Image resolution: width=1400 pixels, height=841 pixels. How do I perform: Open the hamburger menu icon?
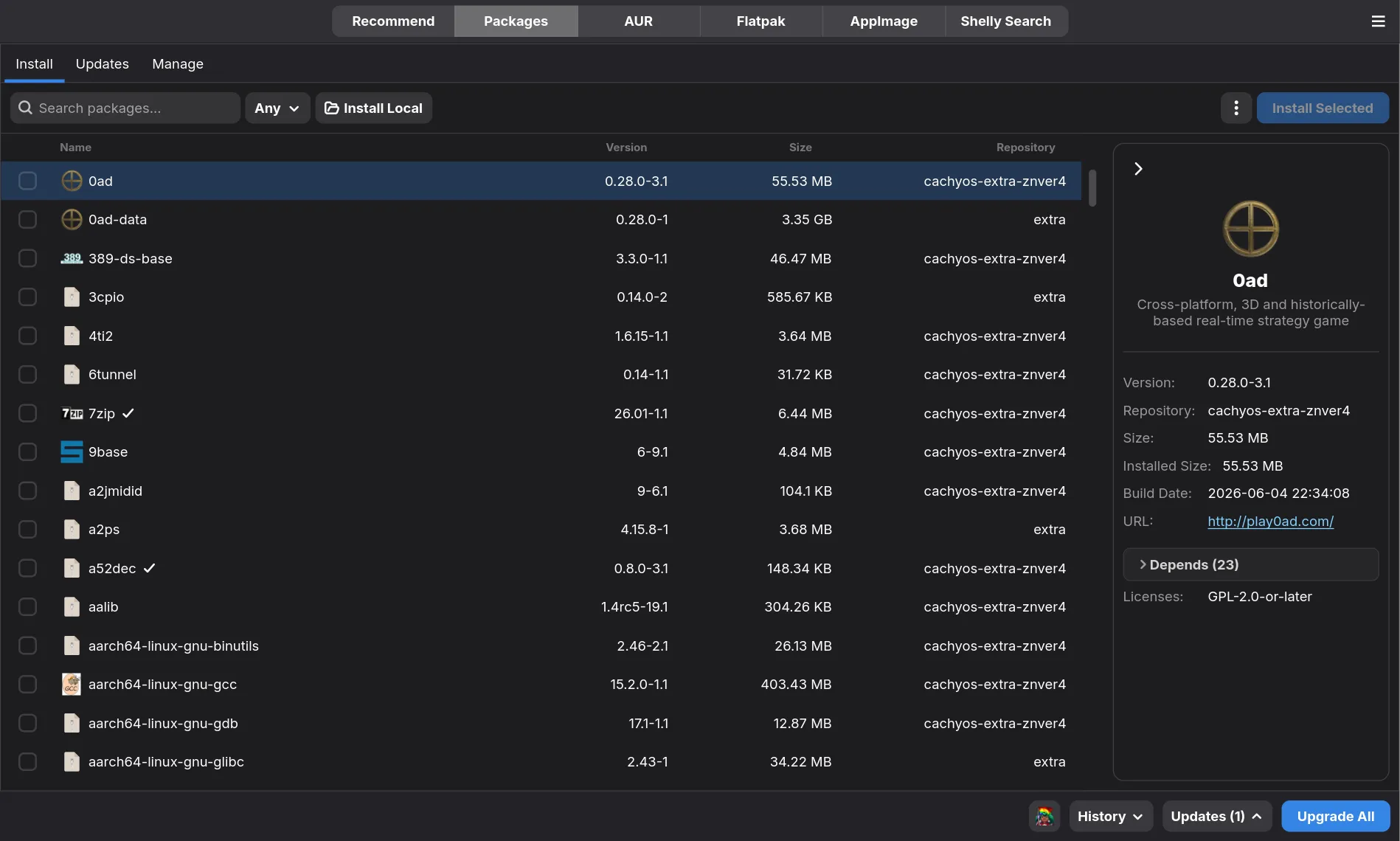click(1378, 21)
